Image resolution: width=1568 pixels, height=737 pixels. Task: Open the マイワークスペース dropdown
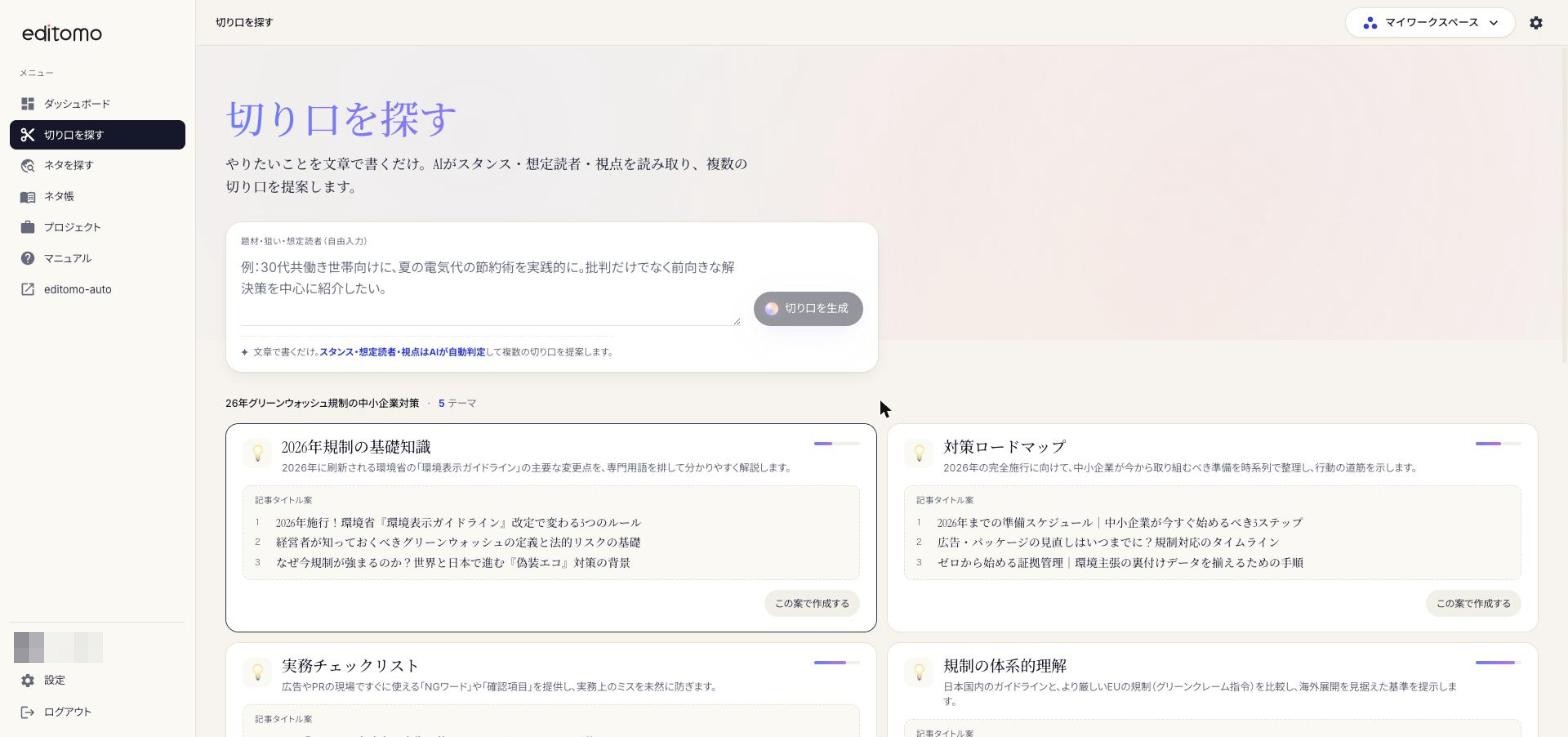pyautogui.click(x=1430, y=22)
